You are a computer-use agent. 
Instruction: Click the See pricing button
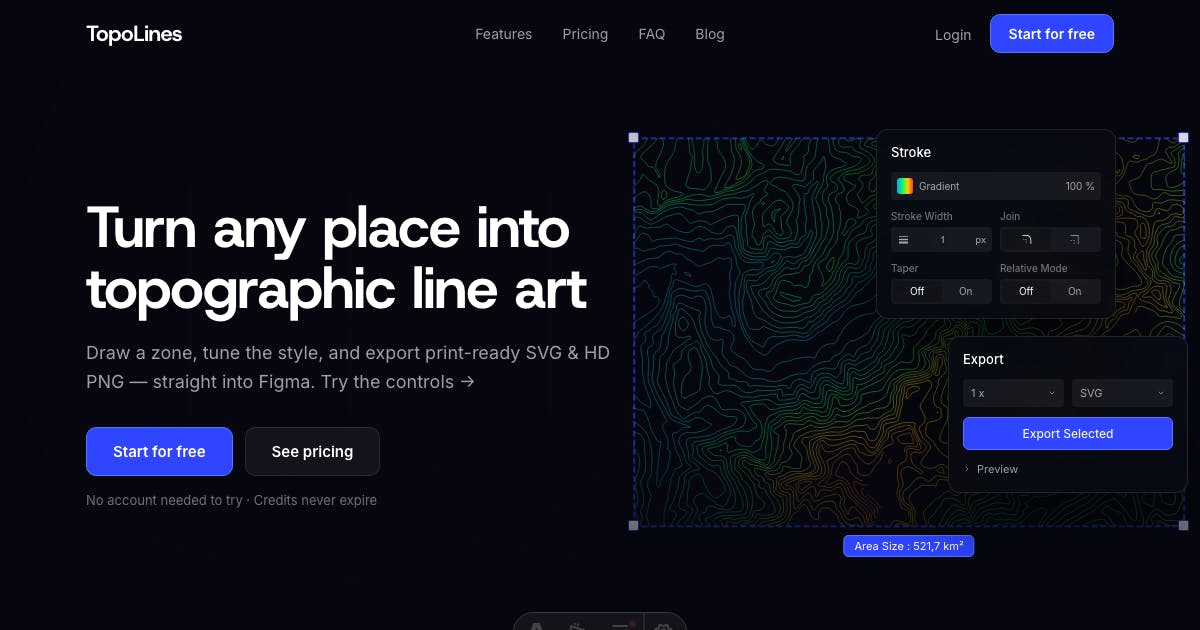312,451
